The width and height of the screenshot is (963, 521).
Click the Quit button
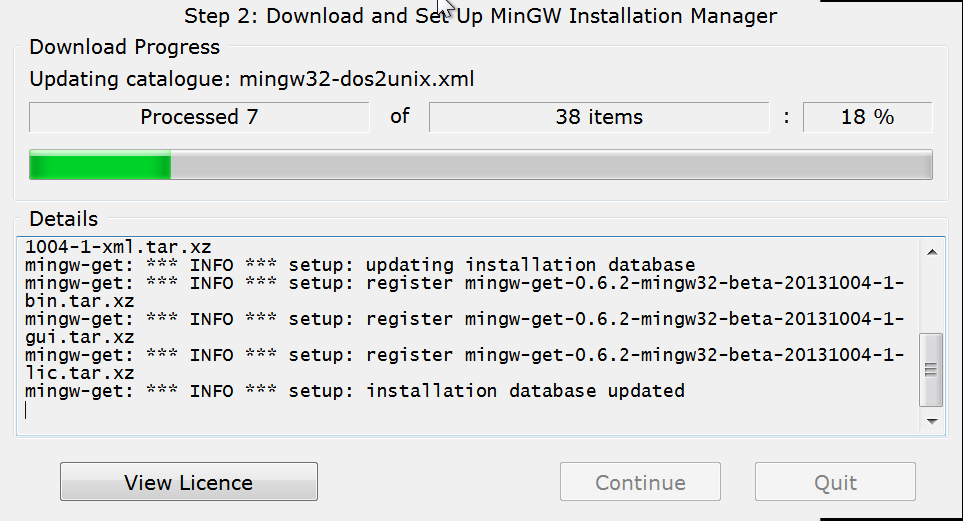coord(835,482)
